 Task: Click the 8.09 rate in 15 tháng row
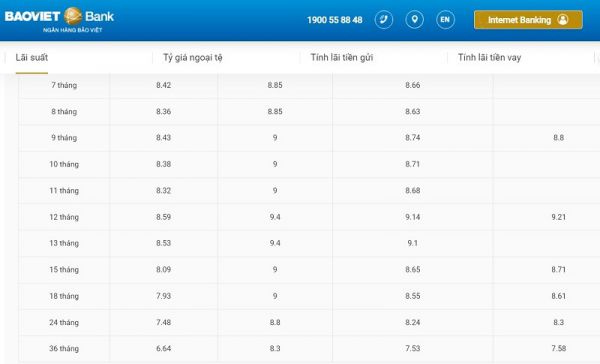[x=163, y=269]
